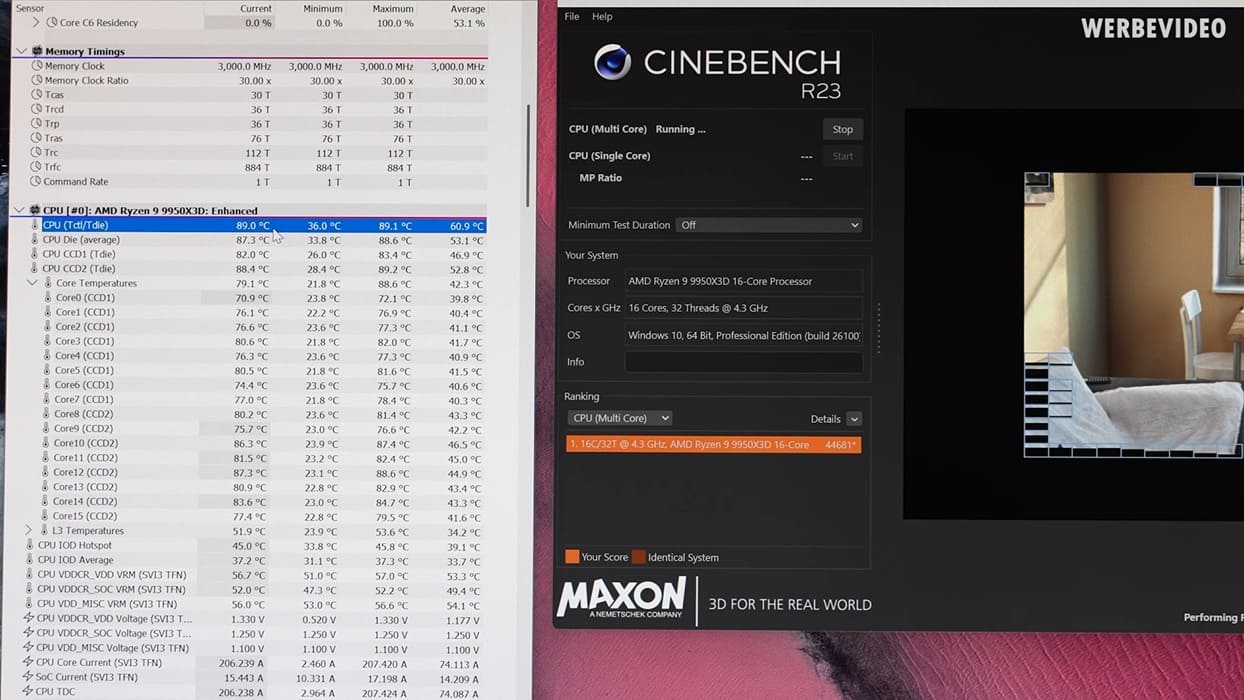Collapse the CPU [#0] AMD Ryzen section

pyautogui.click(x=20, y=211)
